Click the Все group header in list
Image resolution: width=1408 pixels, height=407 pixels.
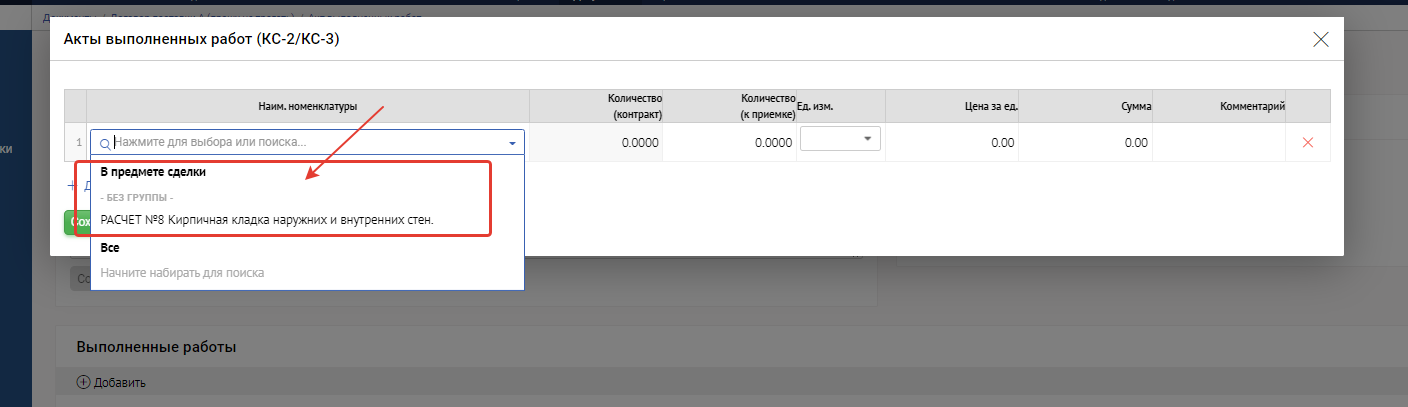(x=110, y=247)
